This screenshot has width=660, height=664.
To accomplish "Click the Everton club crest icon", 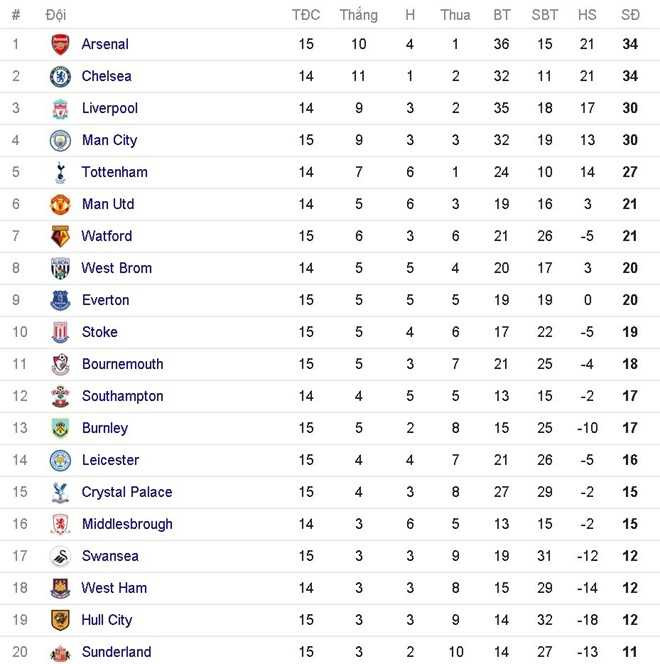I will point(61,300).
